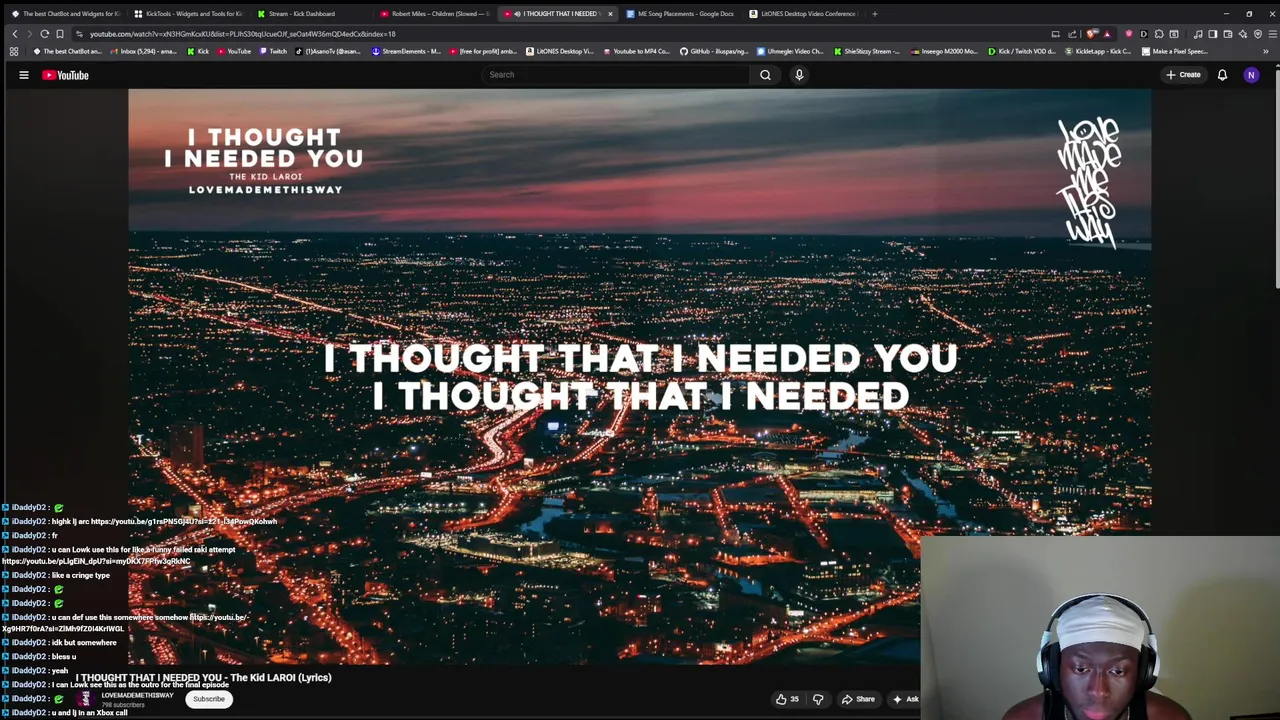Click the Share button under the video

coord(858,699)
